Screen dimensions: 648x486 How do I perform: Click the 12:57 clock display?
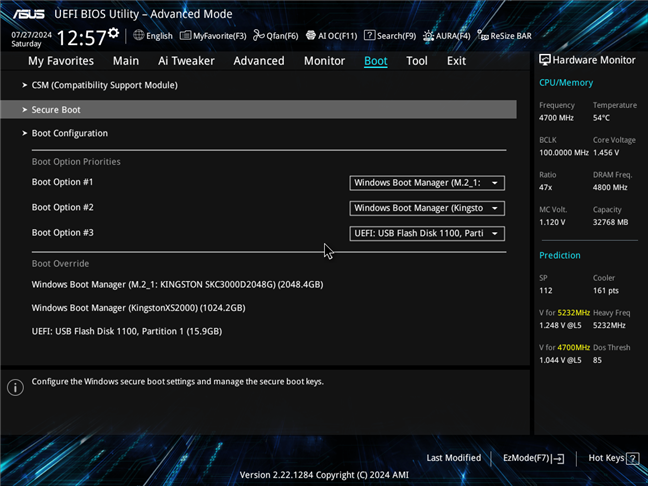[81, 38]
